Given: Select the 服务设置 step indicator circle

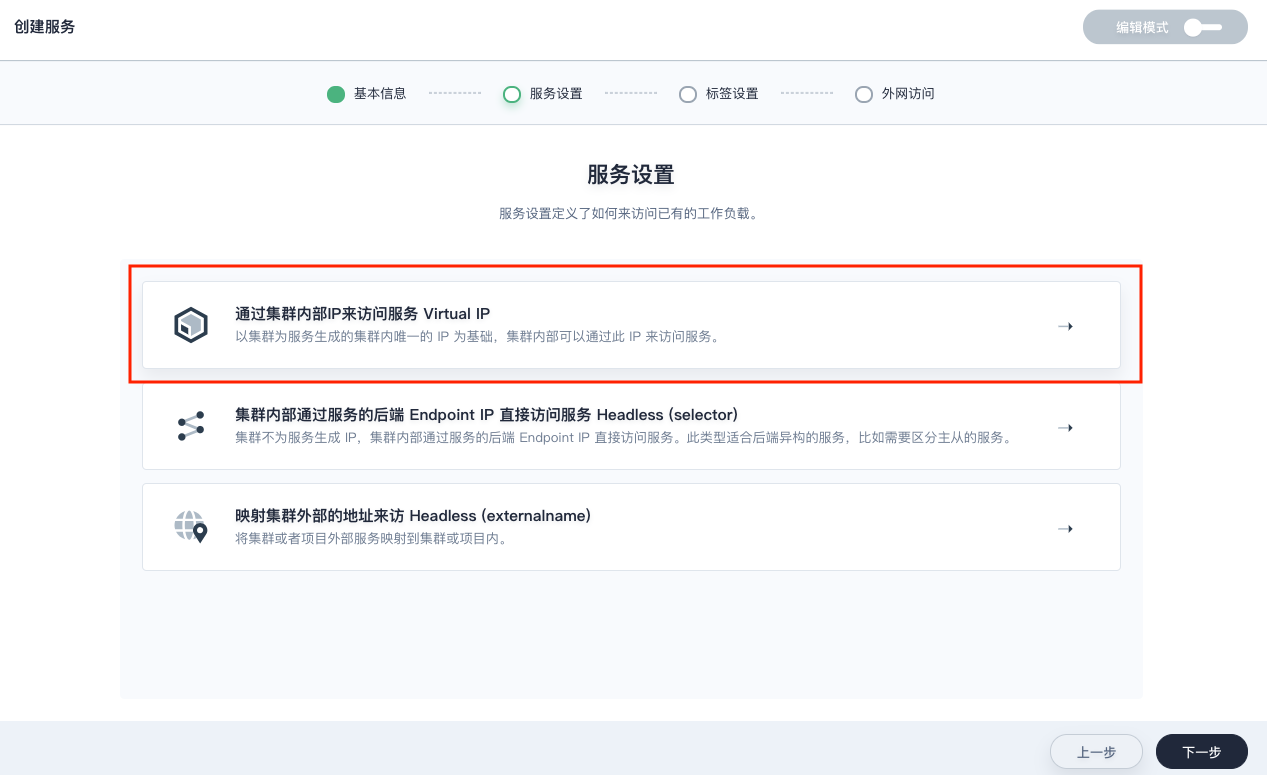Looking at the screenshot, I should coord(512,94).
